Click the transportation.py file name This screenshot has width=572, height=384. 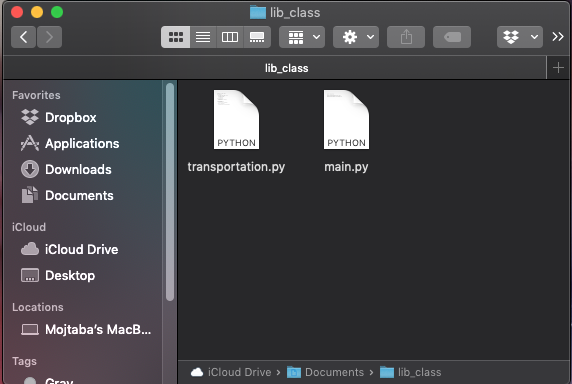tap(236, 167)
